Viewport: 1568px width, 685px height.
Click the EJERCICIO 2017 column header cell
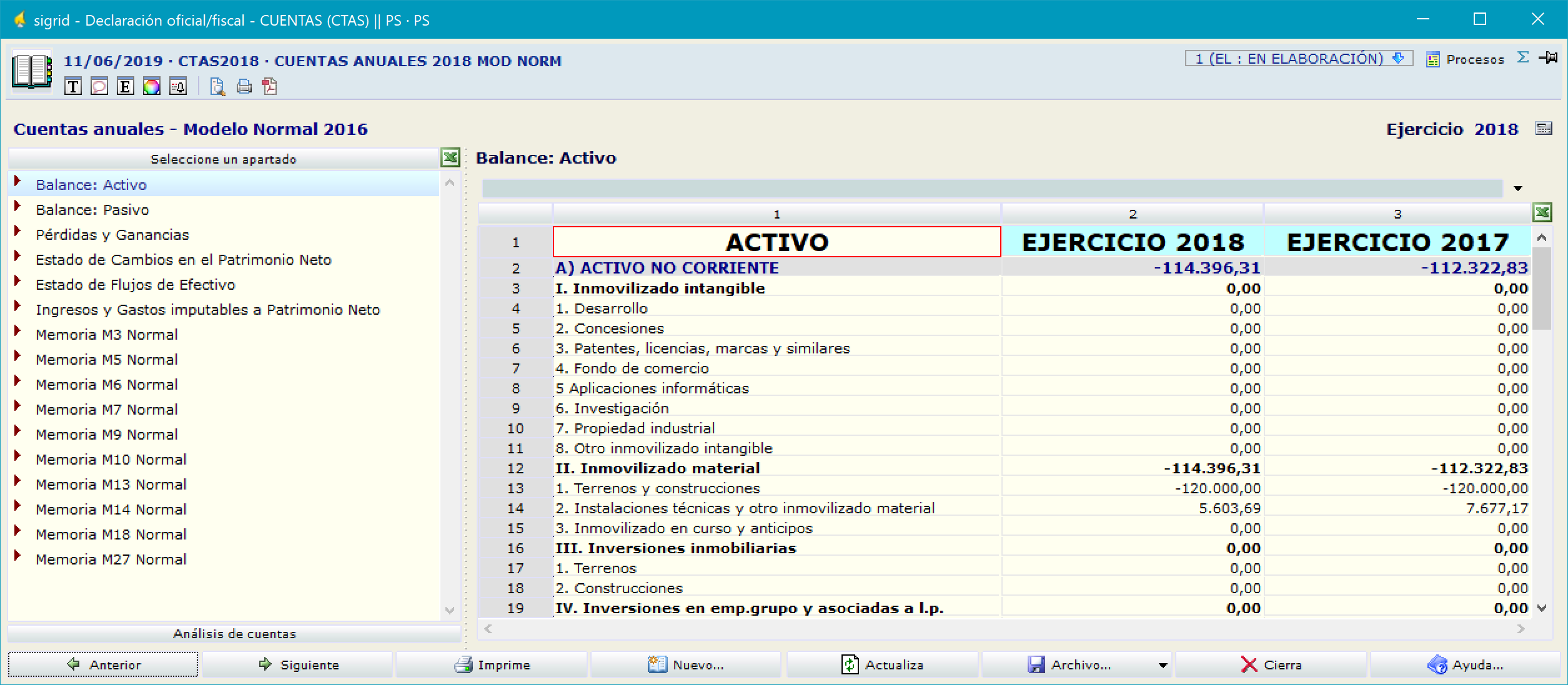1397,242
